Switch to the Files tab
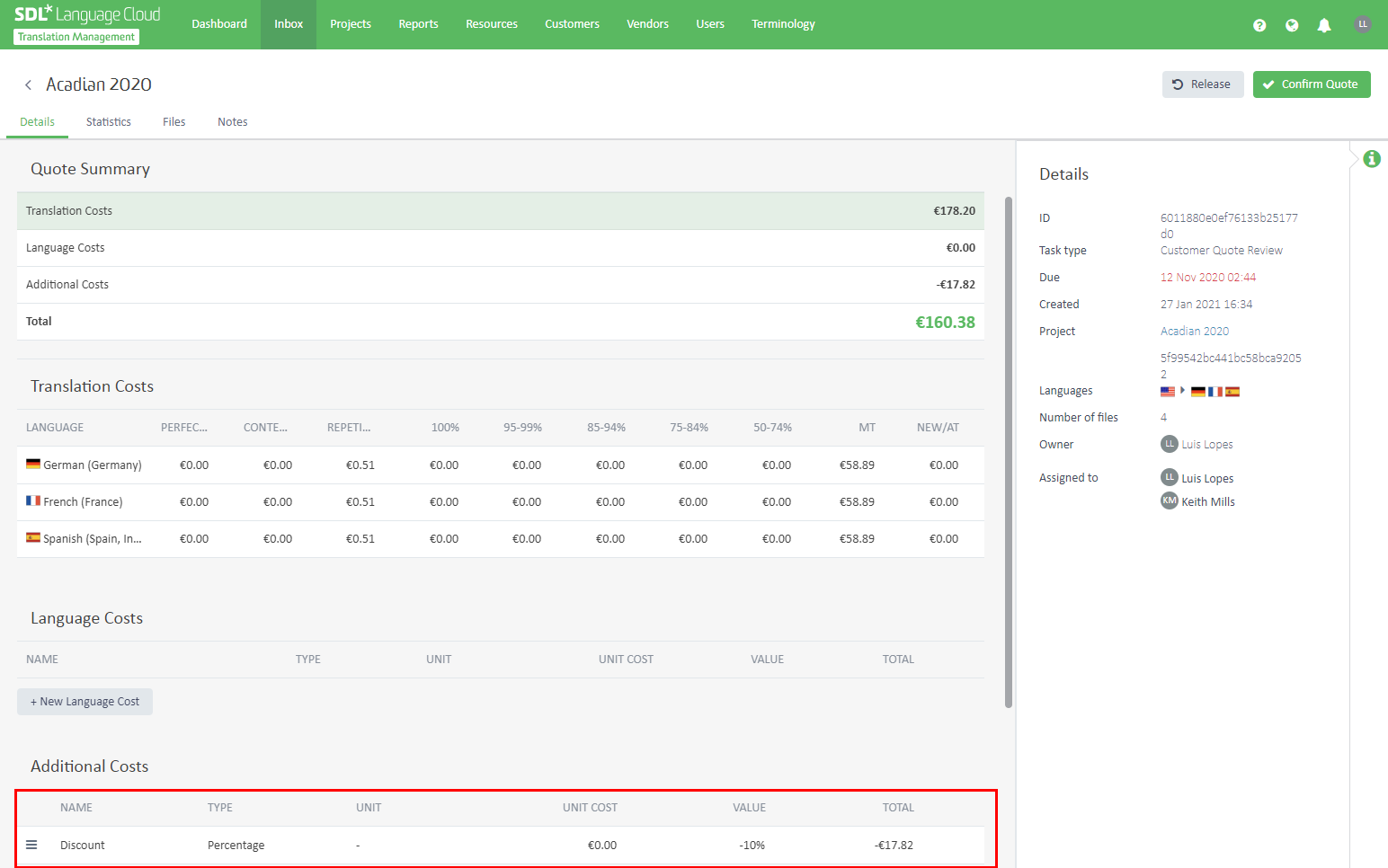The image size is (1388, 868). [x=174, y=122]
